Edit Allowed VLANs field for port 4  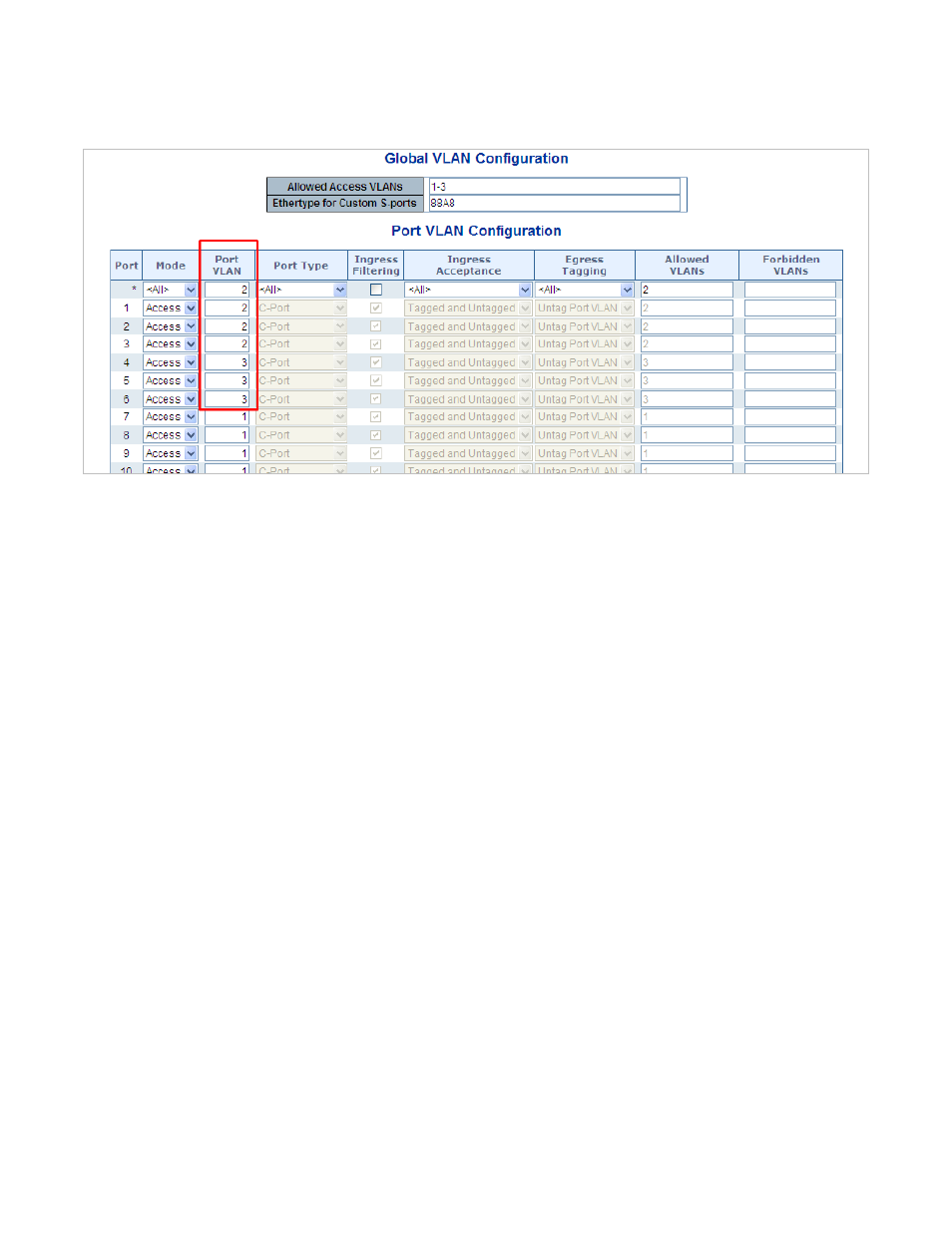687,362
